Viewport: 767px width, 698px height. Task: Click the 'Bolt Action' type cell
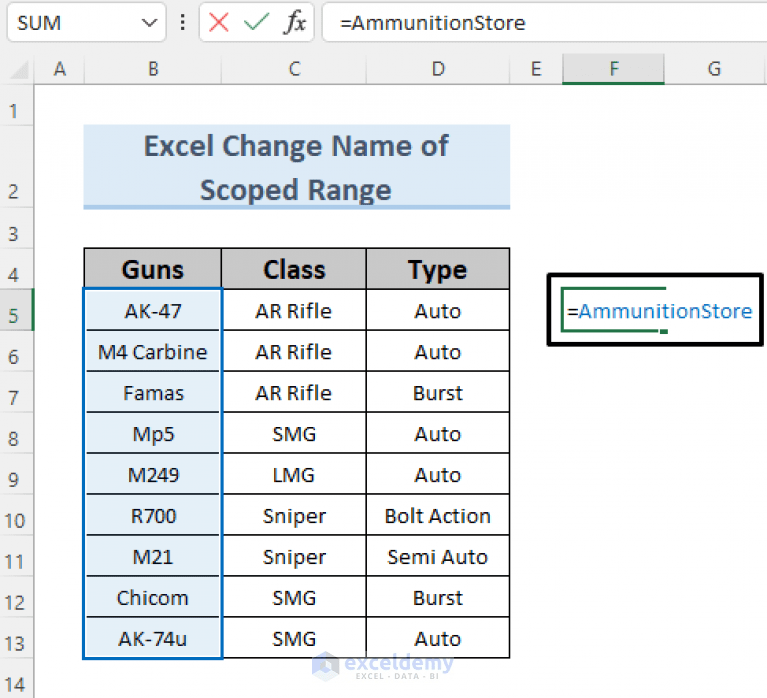click(x=438, y=516)
